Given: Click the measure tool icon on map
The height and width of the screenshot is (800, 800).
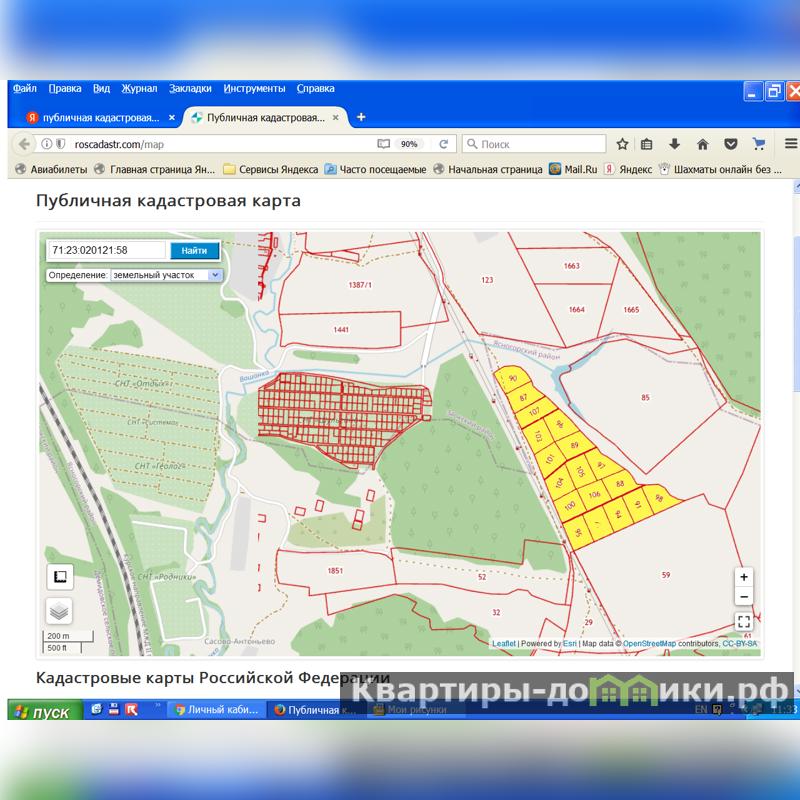Looking at the screenshot, I should coord(59,577).
